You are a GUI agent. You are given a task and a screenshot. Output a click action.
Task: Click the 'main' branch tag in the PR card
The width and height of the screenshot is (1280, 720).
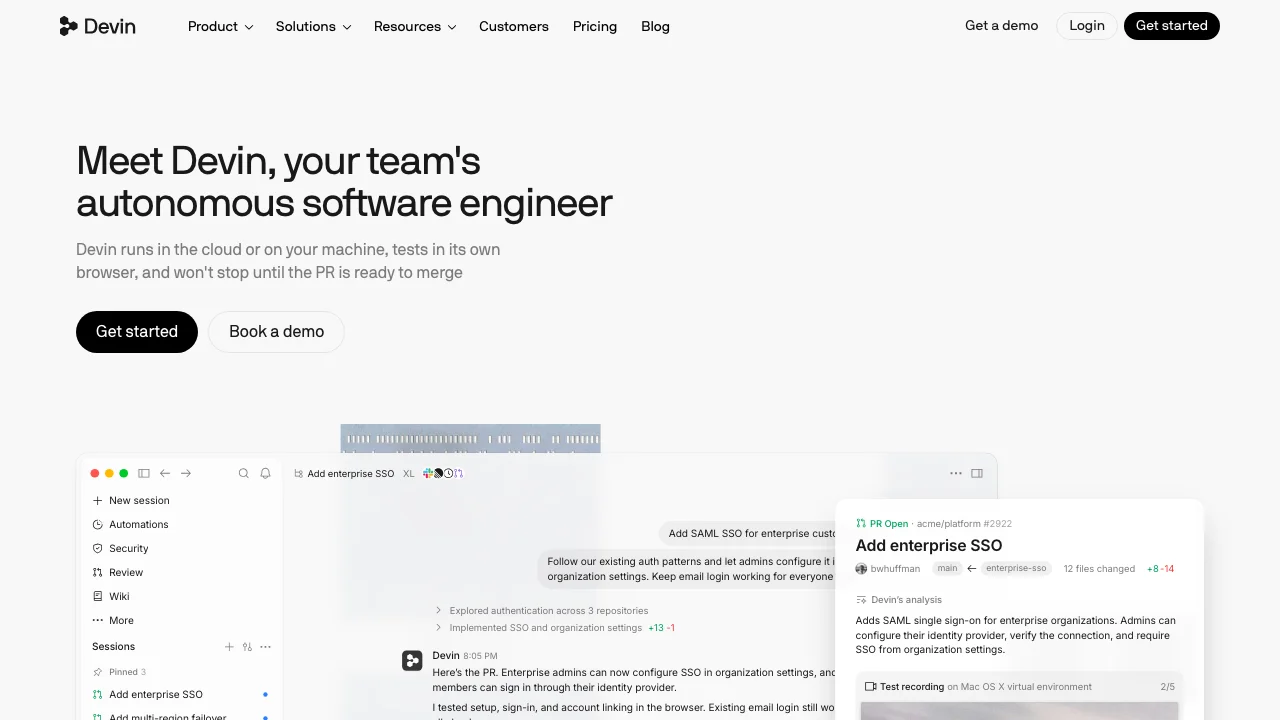point(947,568)
